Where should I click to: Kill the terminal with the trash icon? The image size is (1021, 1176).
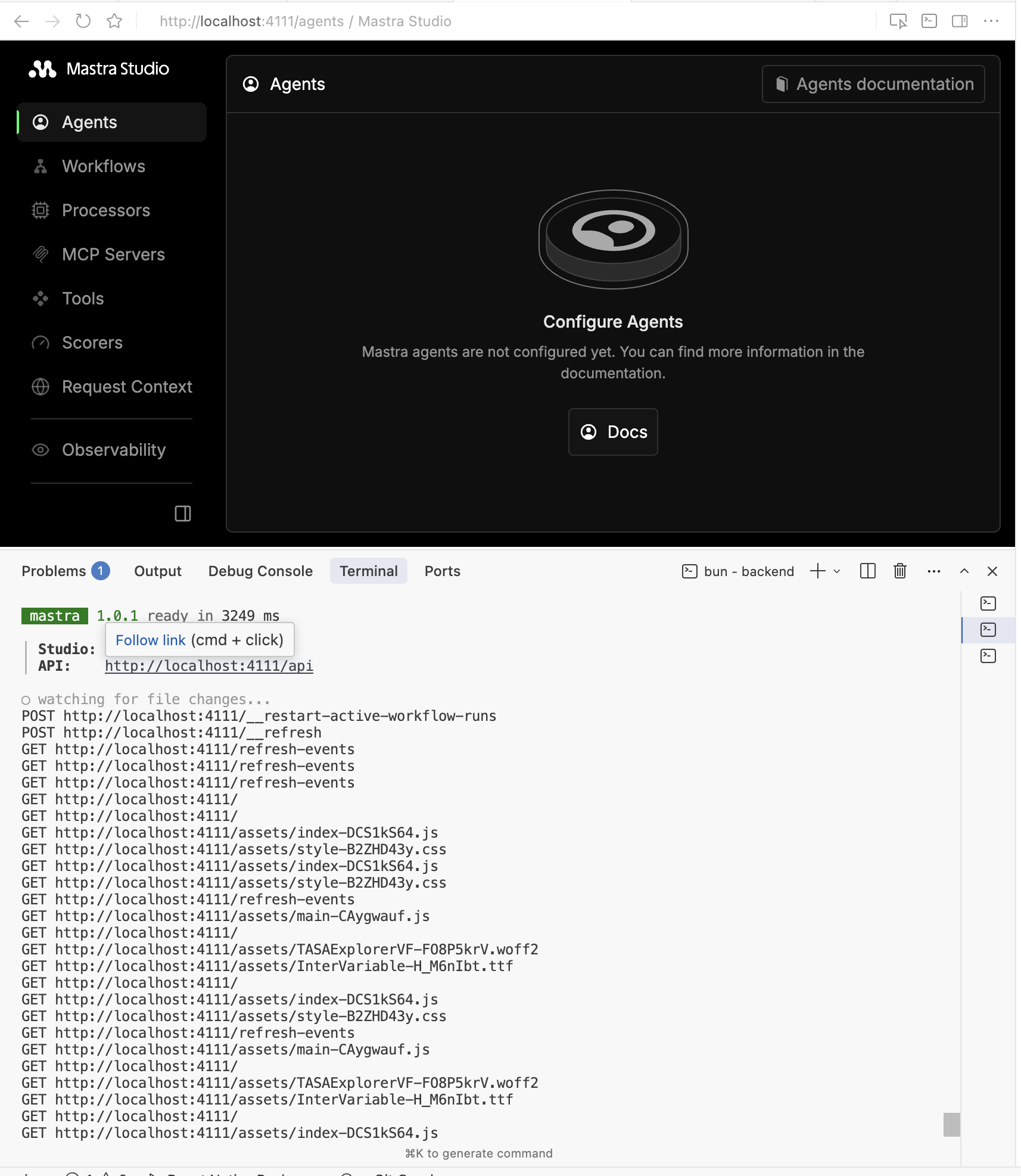click(x=900, y=571)
